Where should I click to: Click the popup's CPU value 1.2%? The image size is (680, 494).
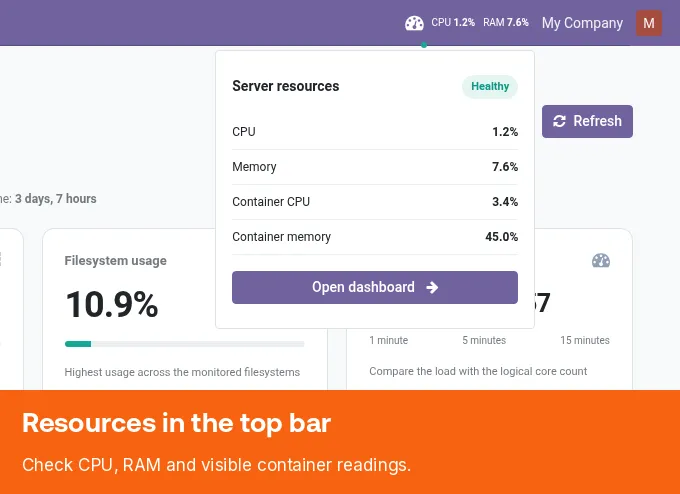[x=505, y=132]
